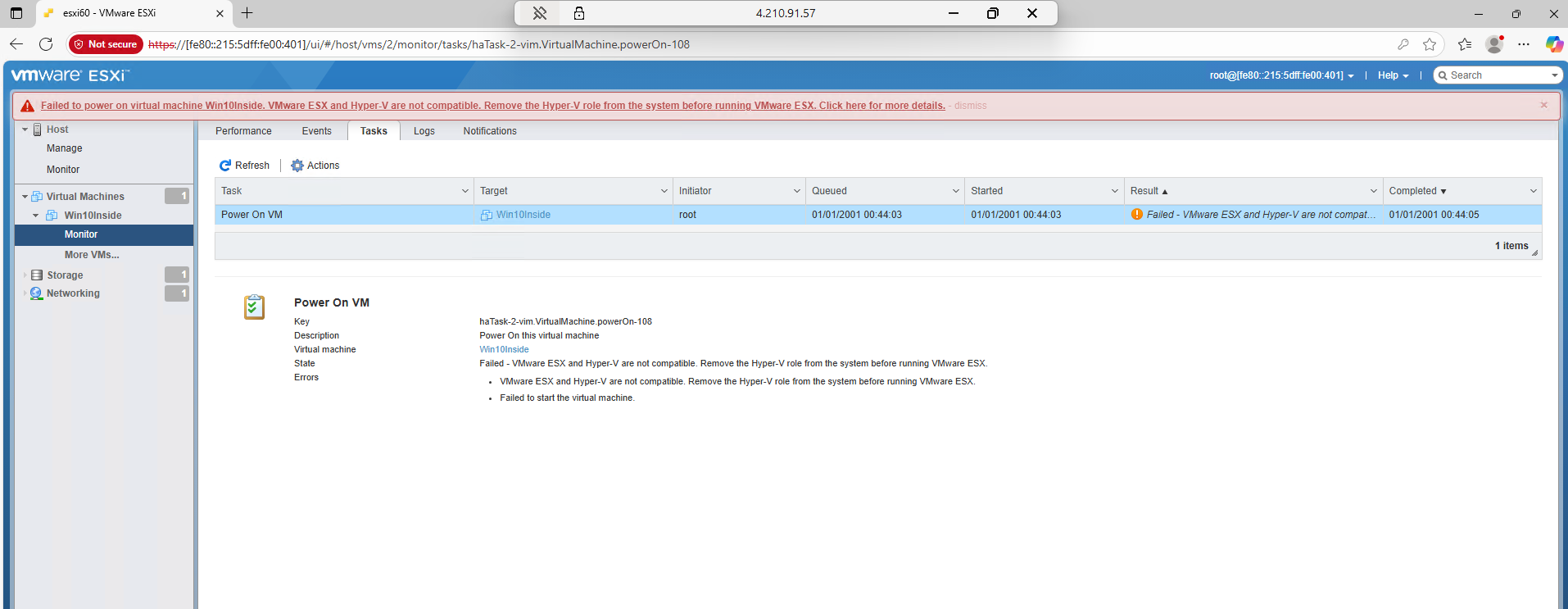Open Manage under Host
This screenshot has height=609, width=1568.
coord(65,148)
